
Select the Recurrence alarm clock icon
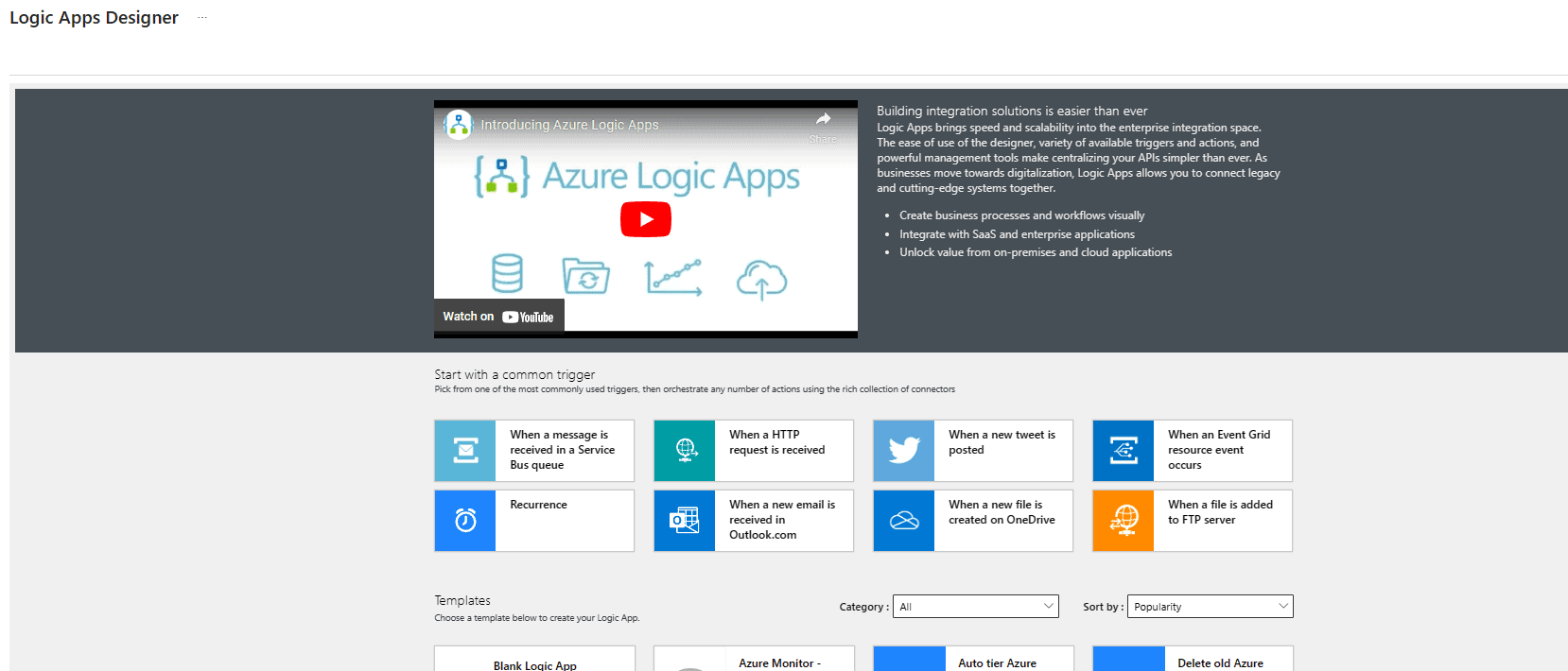[x=465, y=521]
